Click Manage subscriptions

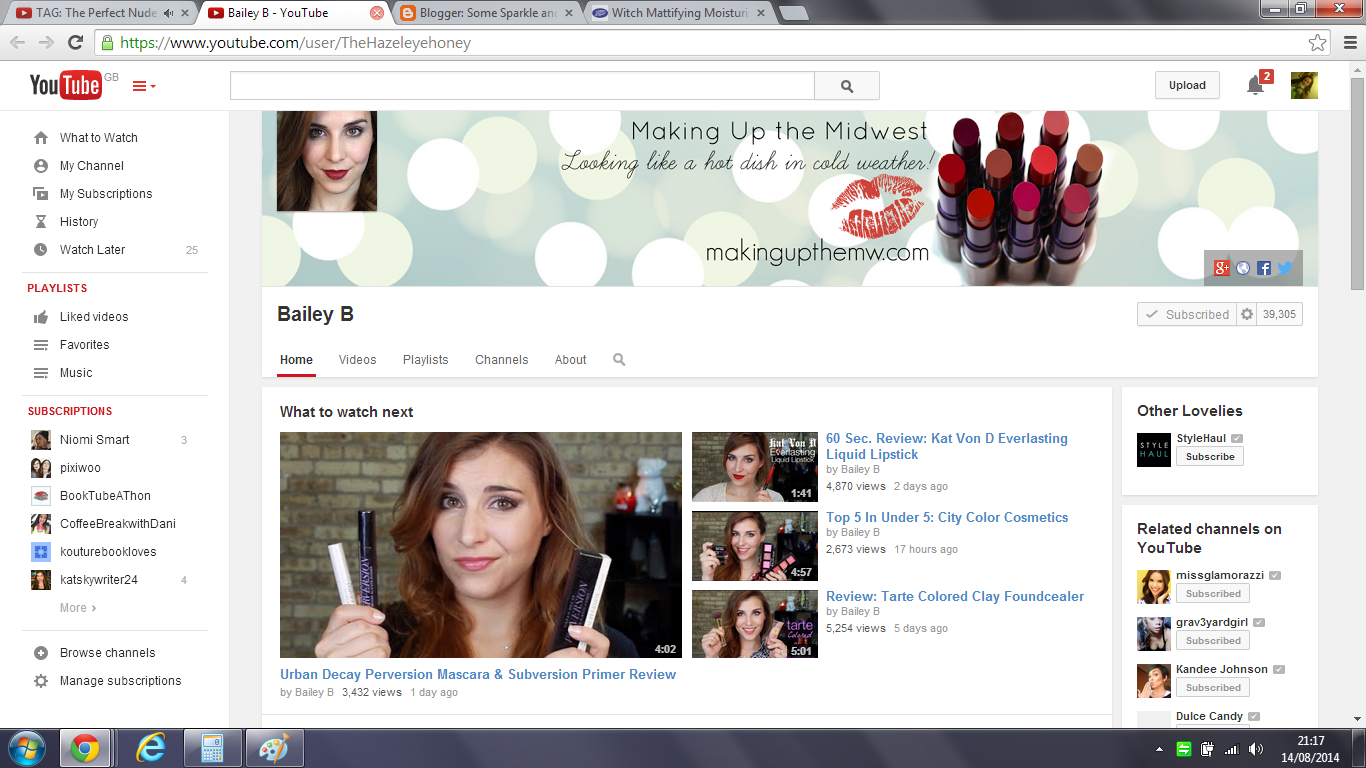pyautogui.click(x=120, y=681)
